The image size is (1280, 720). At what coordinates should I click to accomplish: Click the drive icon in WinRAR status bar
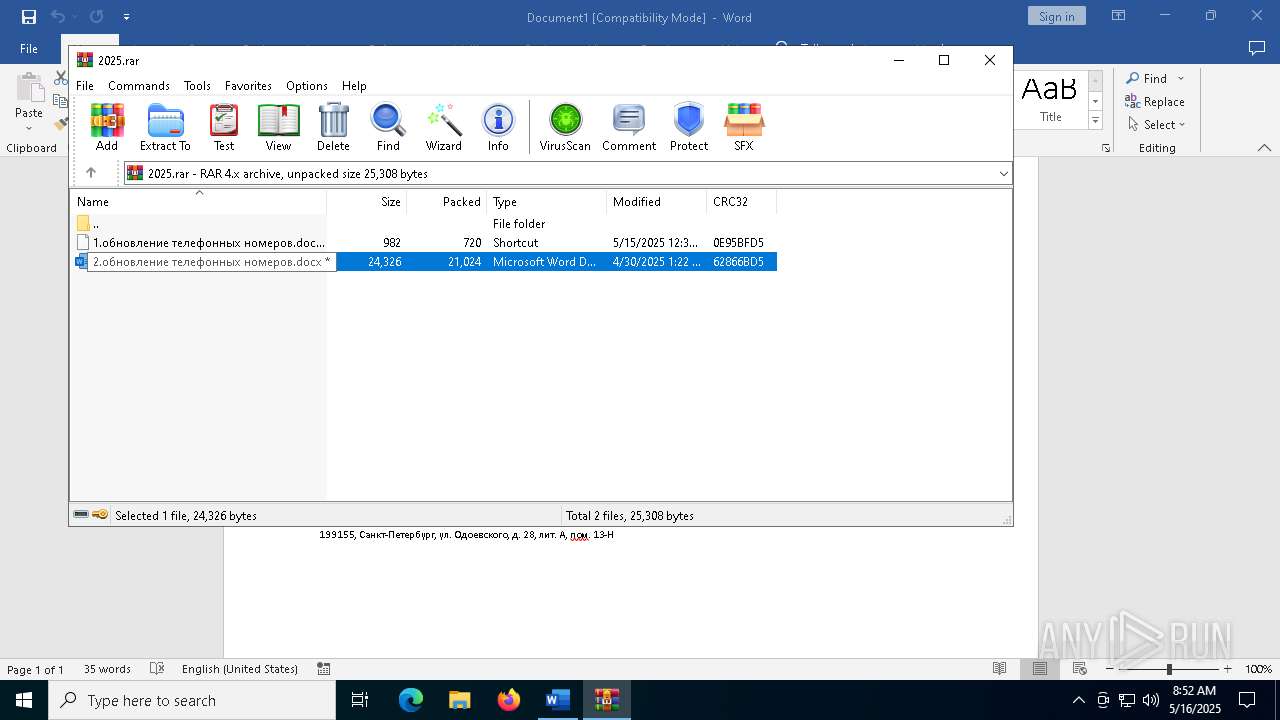point(81,515)
